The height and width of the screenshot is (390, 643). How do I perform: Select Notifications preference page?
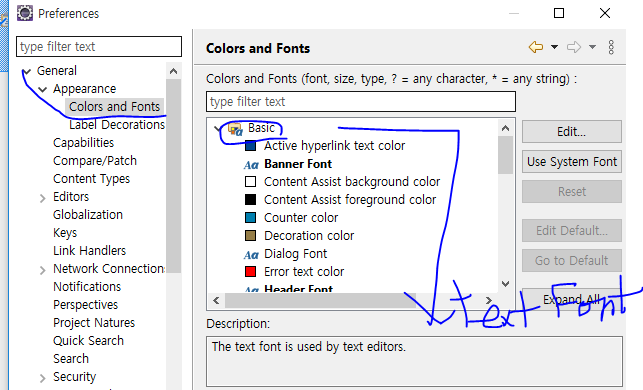[87, 287]
